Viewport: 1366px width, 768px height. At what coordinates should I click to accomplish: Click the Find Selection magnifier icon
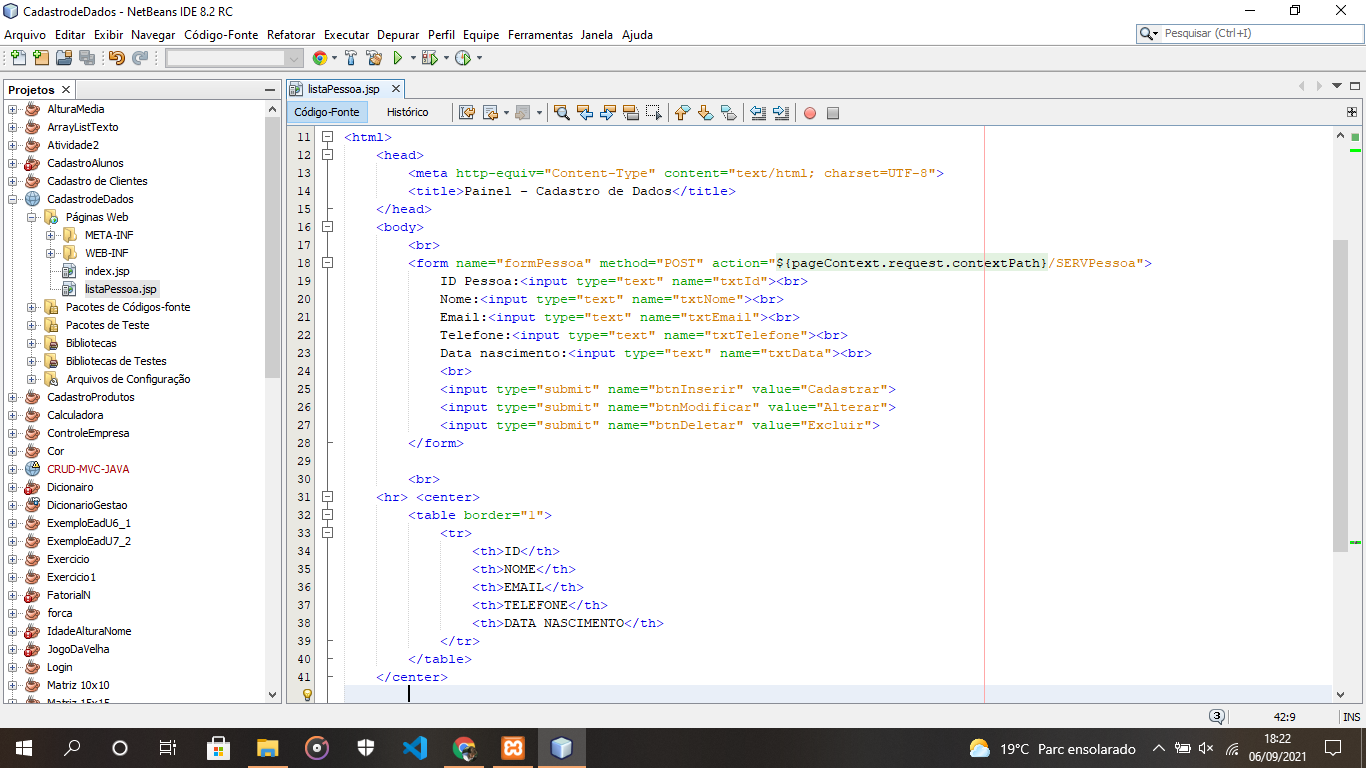coord(562,113)
